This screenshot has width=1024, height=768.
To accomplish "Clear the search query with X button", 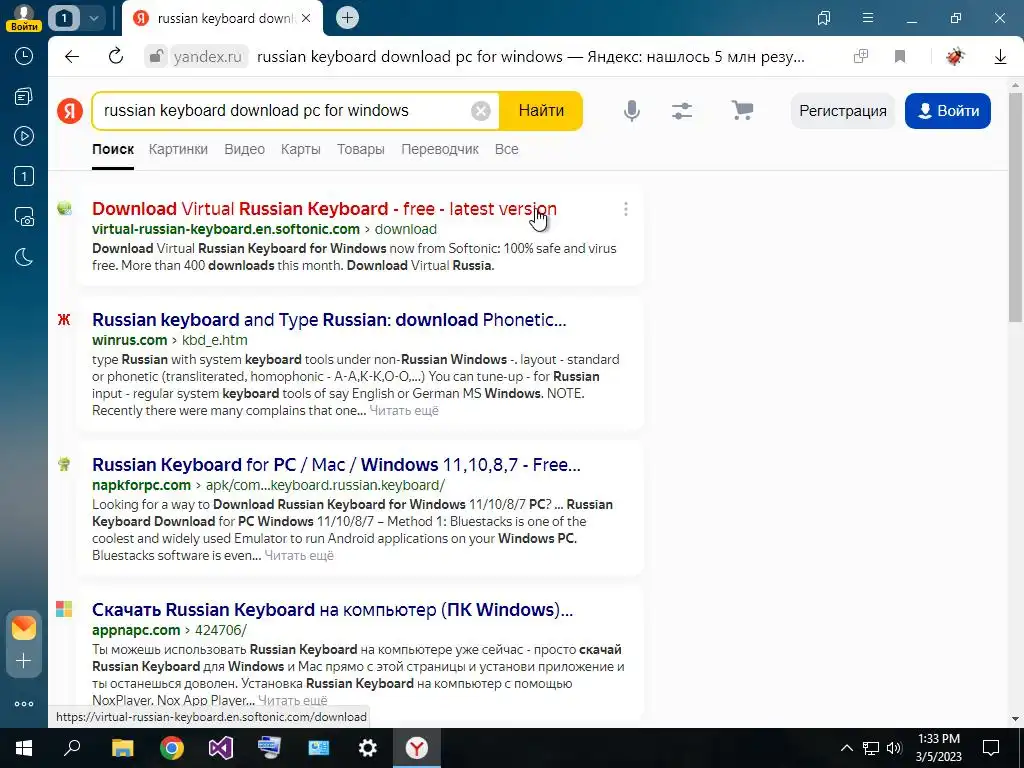I will [481, 111].
